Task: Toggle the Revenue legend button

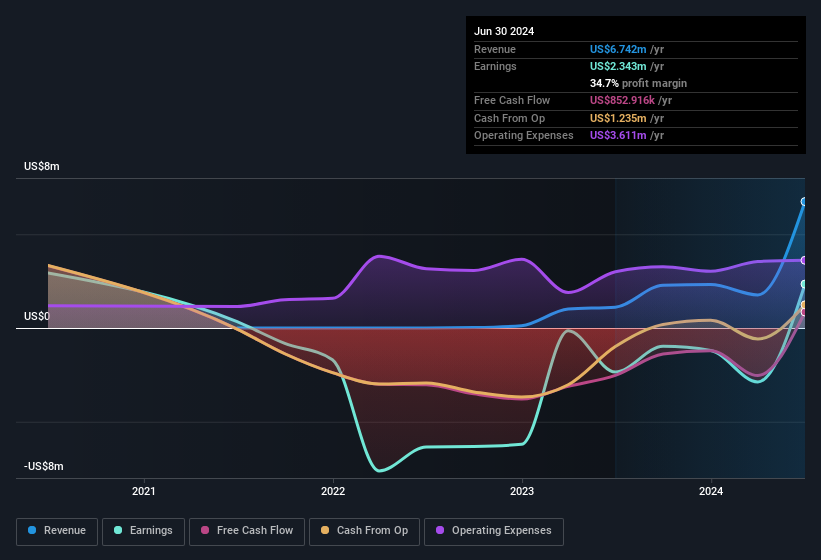Action: (x=57, y=531)
